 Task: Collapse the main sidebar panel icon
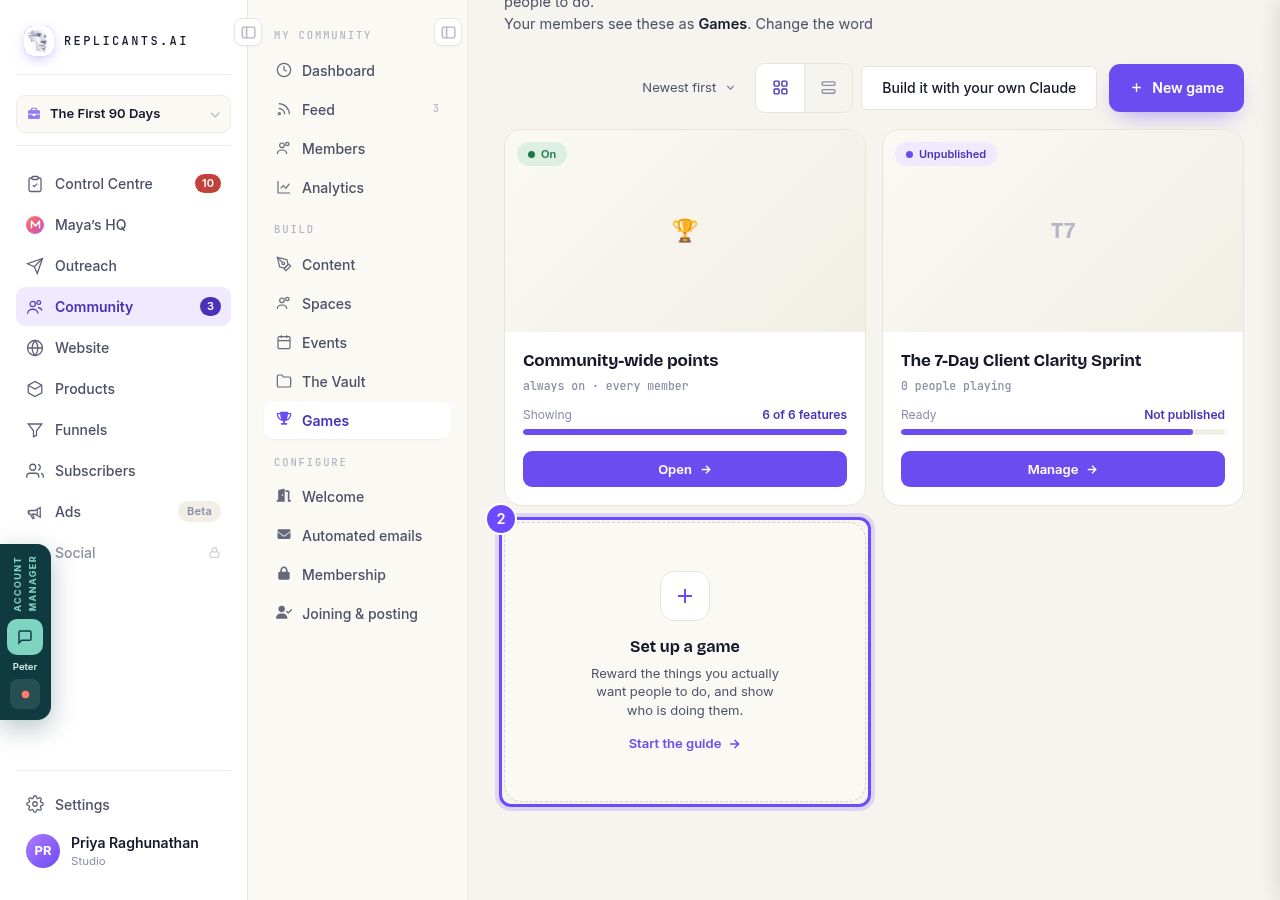tap(248, 32)
